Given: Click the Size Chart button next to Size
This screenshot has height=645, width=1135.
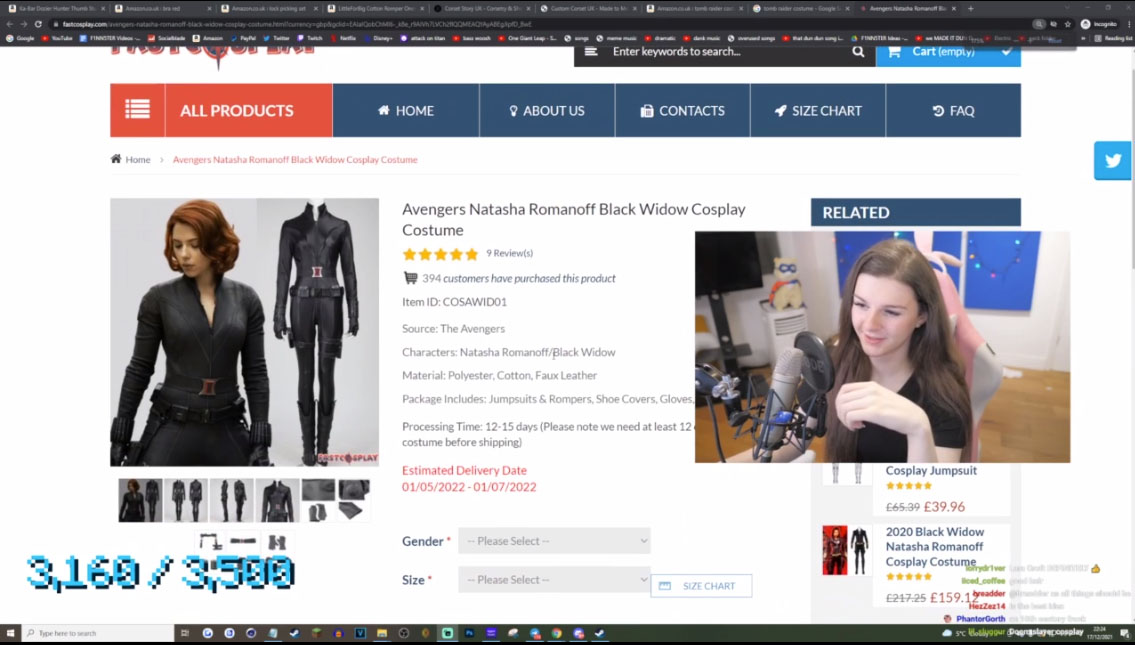Looking at the screenshot, I should pyautogui.click(x=701, y=586).
